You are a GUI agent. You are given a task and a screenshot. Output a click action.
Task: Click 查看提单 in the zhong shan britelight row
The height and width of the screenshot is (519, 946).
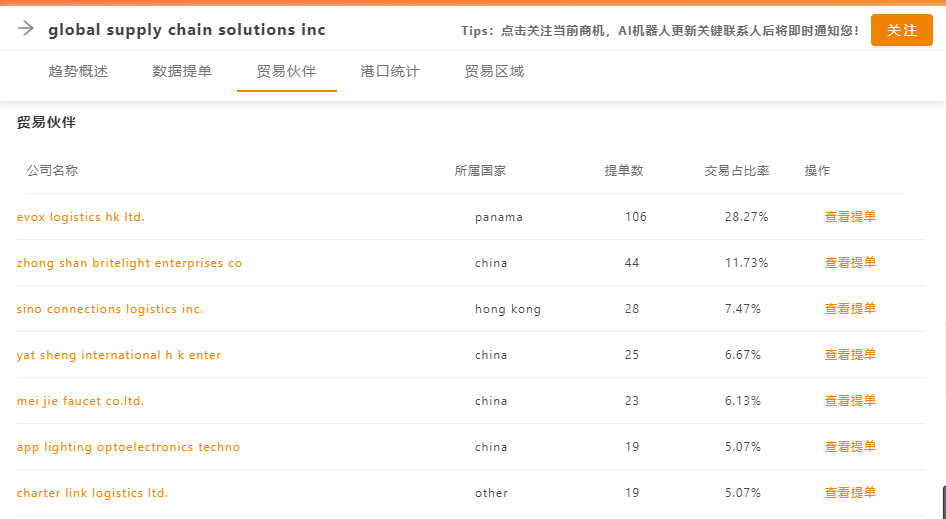[x=850, y=263]
